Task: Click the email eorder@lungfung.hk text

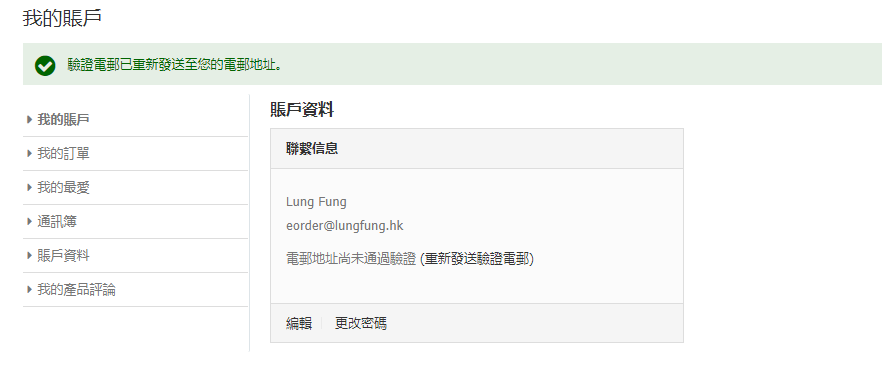Action: pos(344,226)
